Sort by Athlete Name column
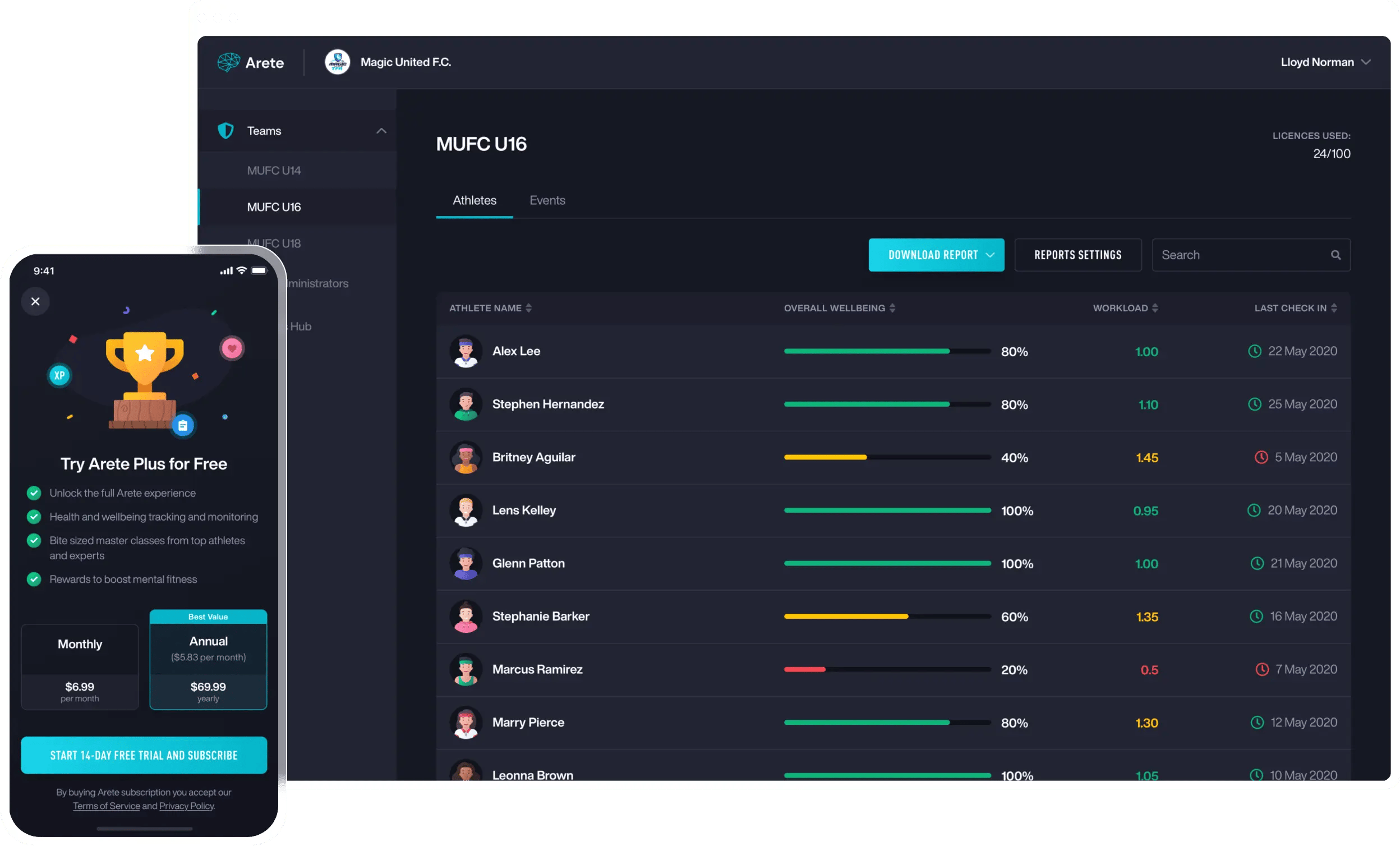This screenshot has height=846, width=1400. coord(490,308)
